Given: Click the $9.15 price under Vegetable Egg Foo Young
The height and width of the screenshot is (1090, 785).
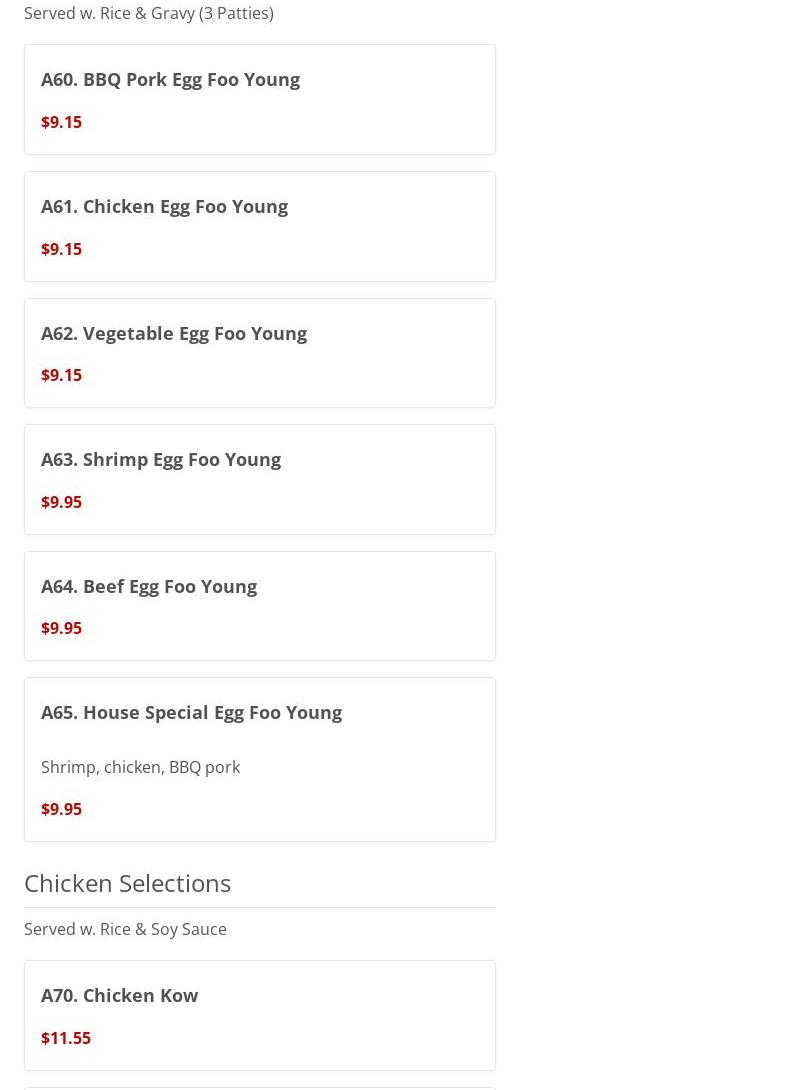Looking at the screenshot, I should tap(61, 375).
